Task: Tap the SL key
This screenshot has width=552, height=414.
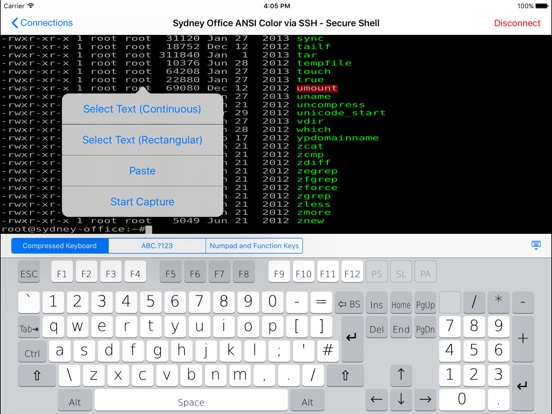Action: click(401, 272)
